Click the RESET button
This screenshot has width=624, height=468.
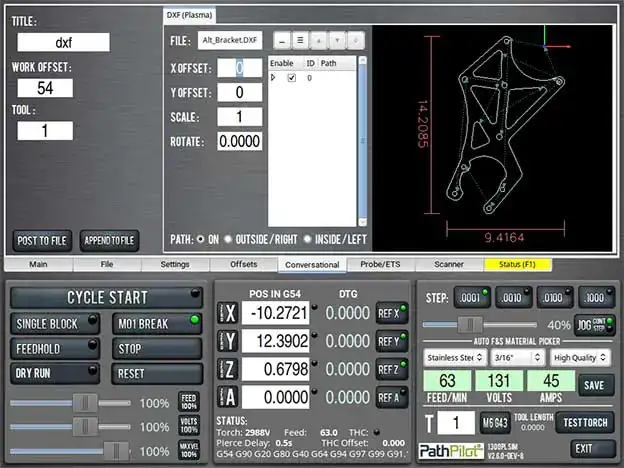click(x=157, y=374)
